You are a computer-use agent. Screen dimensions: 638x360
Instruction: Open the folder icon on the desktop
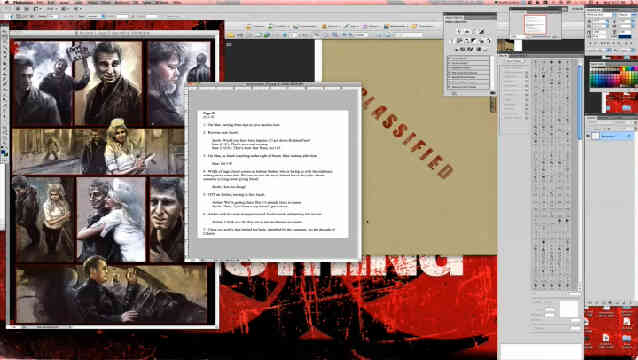coord(627,338)
